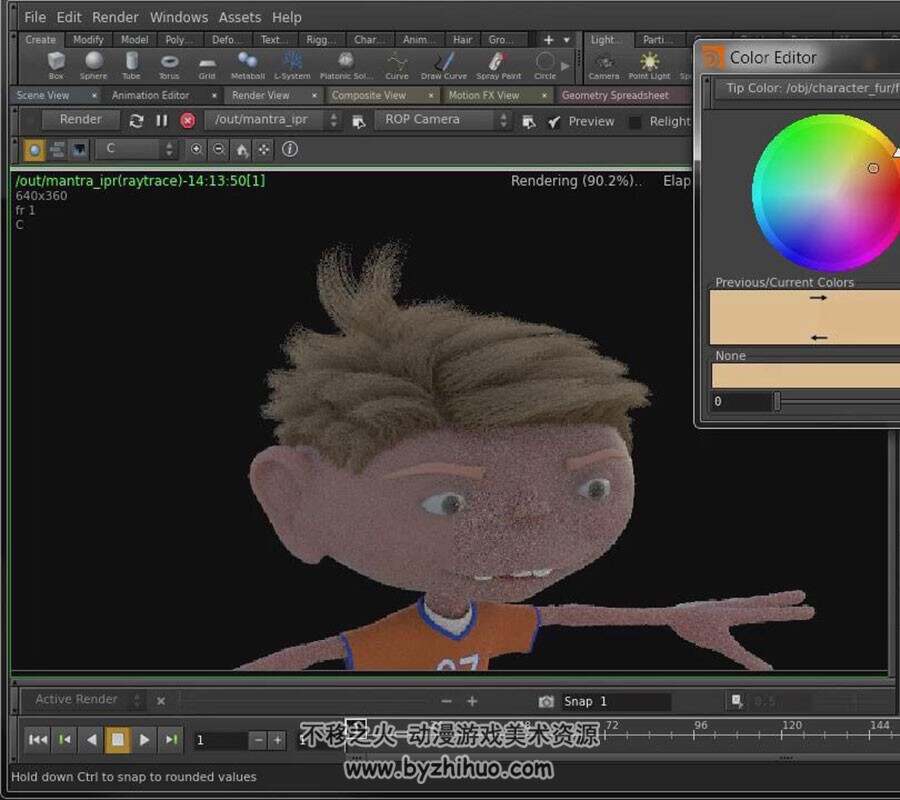Image resolution: width=900 pixels, height=800 pixels.
Task: Close the Render View tab
Action: (x=315, y=95)
